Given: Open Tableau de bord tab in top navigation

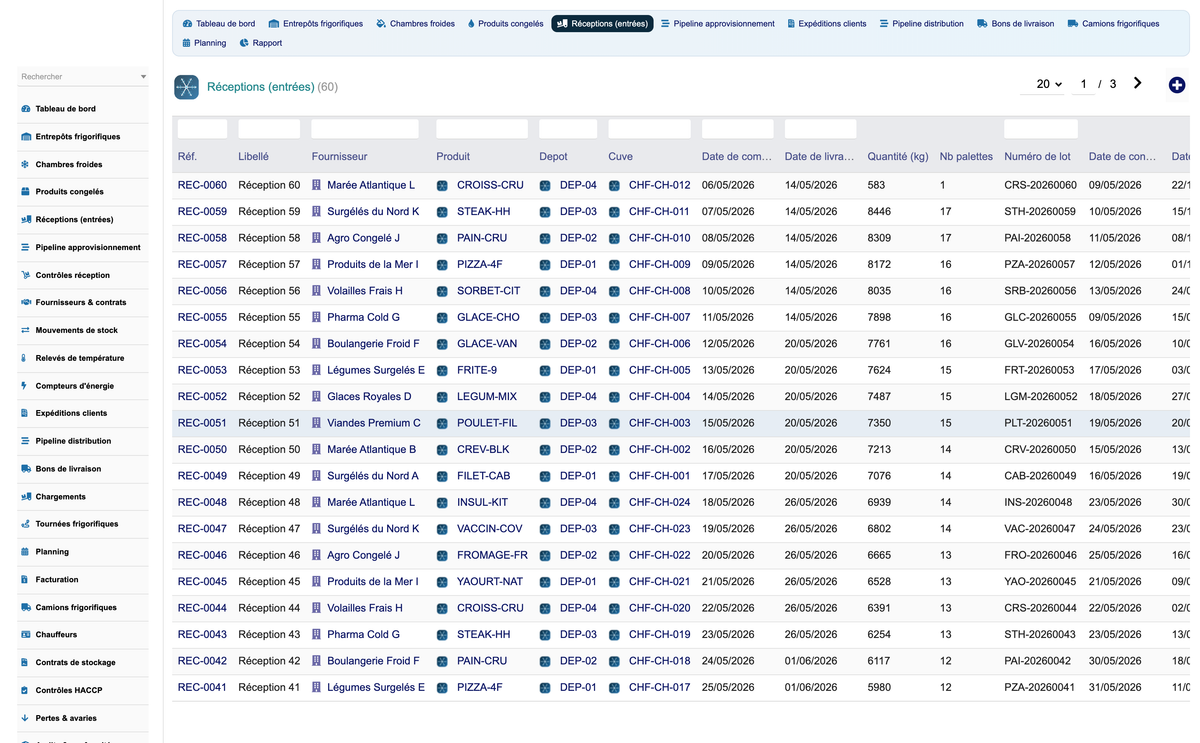Looking at the screenshot, I should tap(219, 24).
